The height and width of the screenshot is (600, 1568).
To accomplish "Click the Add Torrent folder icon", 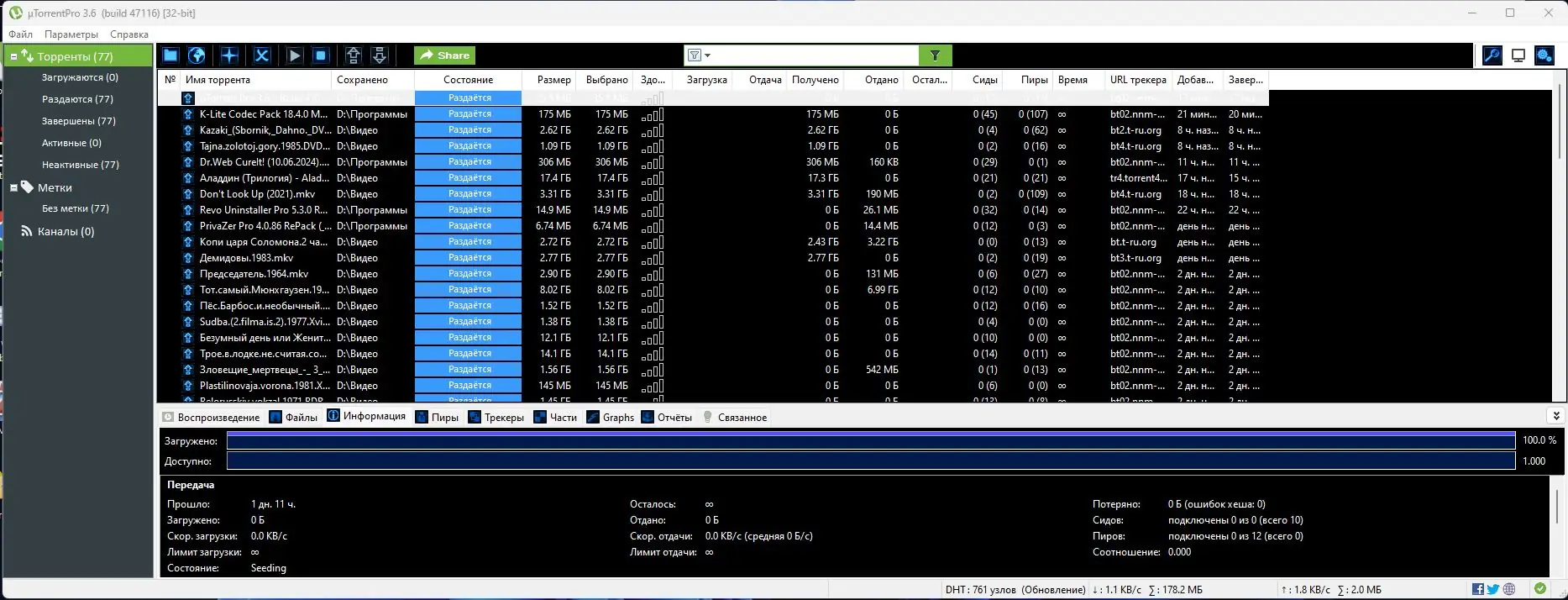I will (170, 55).
